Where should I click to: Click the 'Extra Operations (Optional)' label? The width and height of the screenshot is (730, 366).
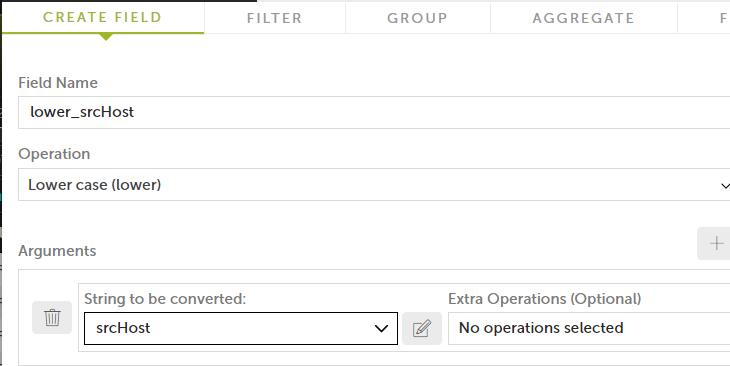point(545,299)
